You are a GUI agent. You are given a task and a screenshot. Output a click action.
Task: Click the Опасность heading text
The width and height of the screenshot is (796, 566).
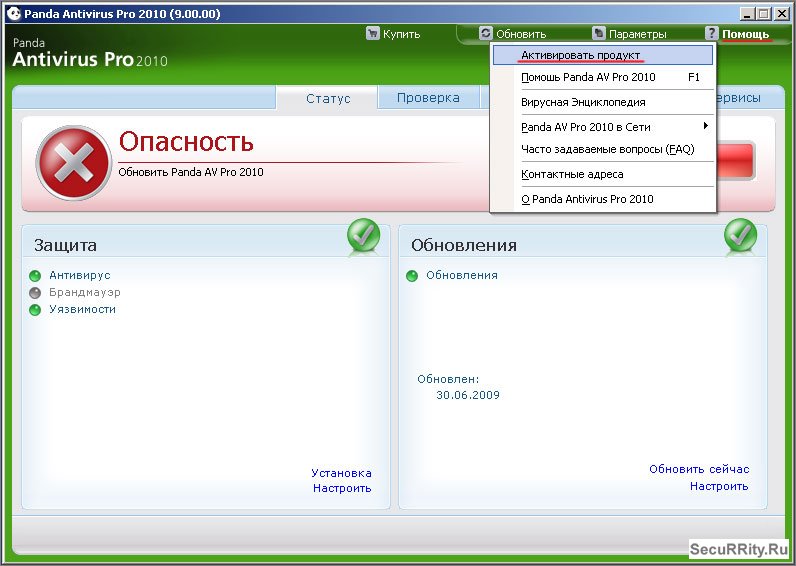click(186, 142)
